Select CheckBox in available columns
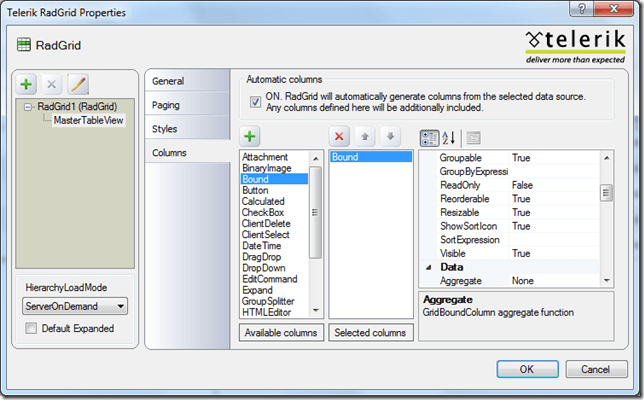 click(x=274, y=212)
